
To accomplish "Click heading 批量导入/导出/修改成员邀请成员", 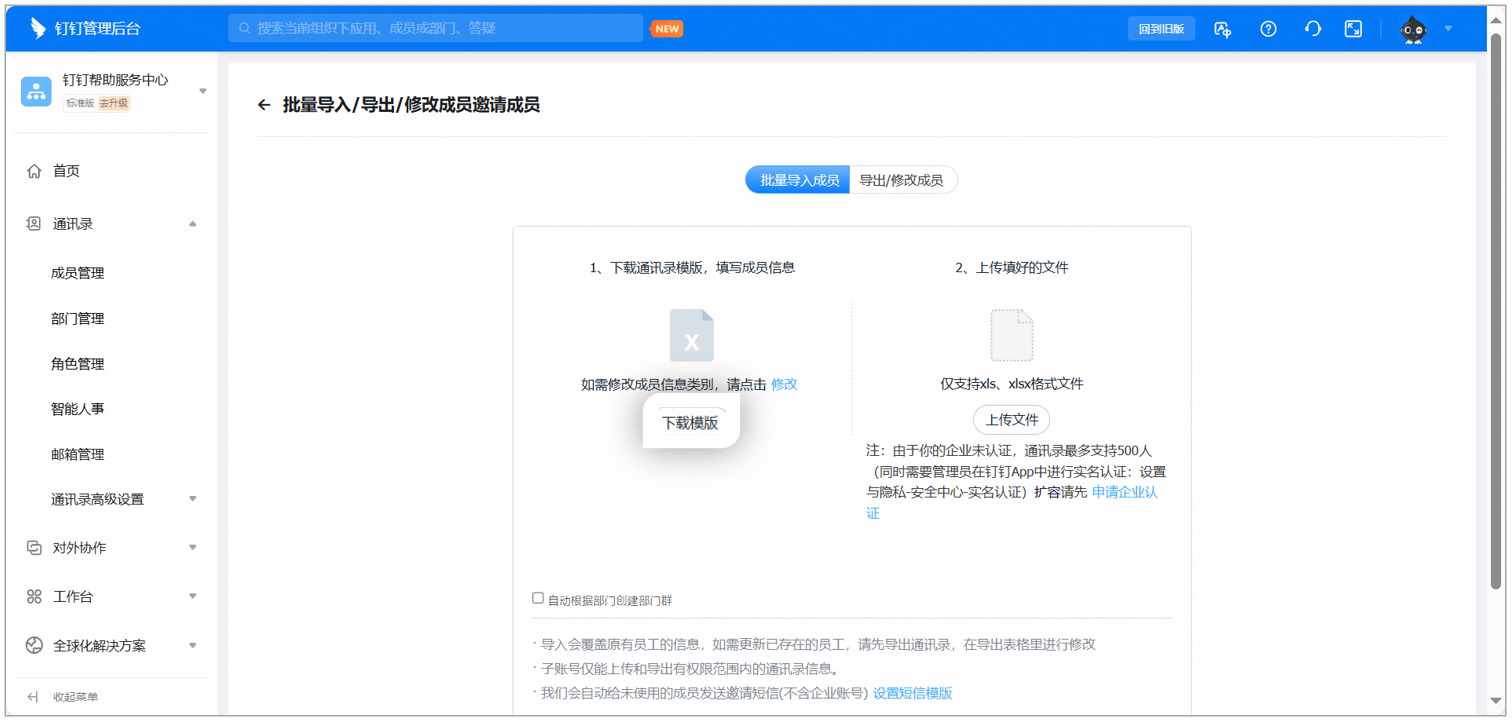I will (x=412, y=105).
